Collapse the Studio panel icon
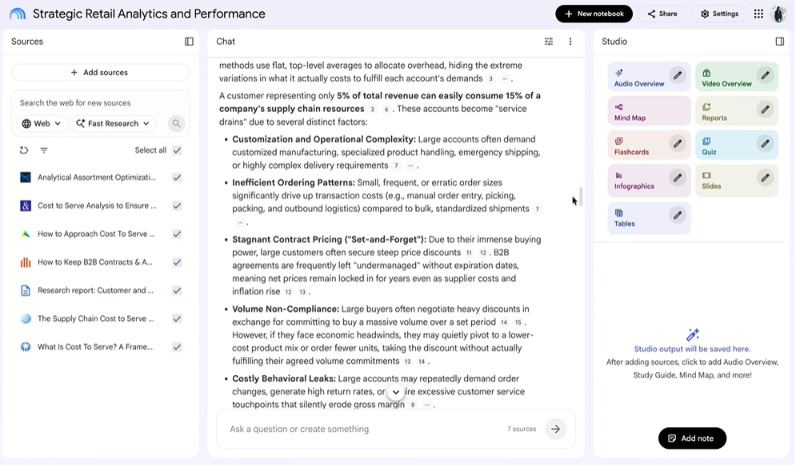The width and height of the screenshot is (795, 465). (x=780, y=42)
